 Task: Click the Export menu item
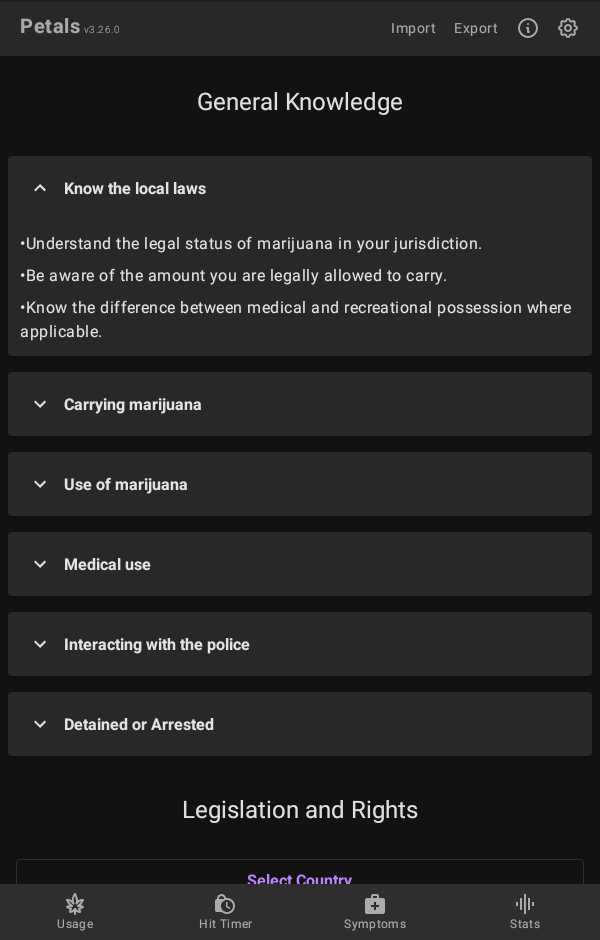pos(476,28)
